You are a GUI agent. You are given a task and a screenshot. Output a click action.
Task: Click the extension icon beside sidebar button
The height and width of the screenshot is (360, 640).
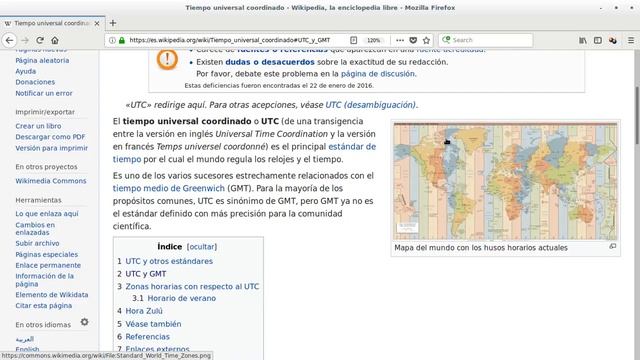pyautogui.click(x=613, y=40)
